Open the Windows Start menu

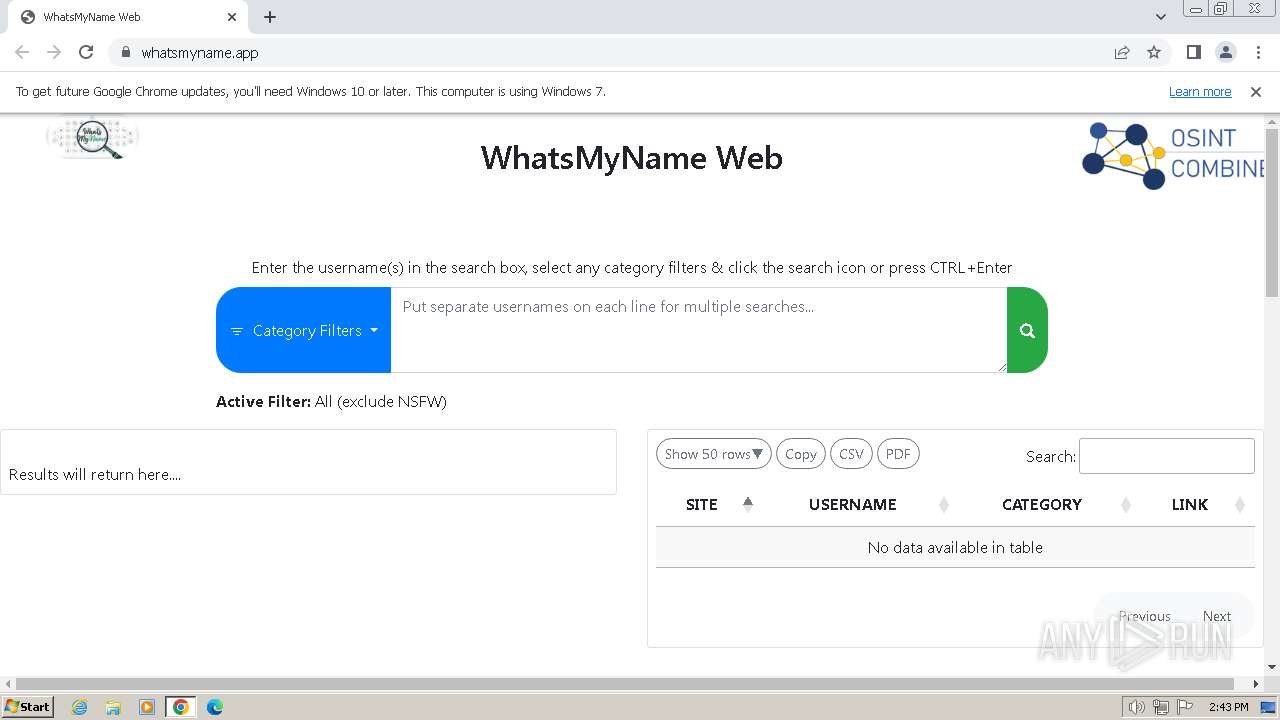tap(28, 707)
